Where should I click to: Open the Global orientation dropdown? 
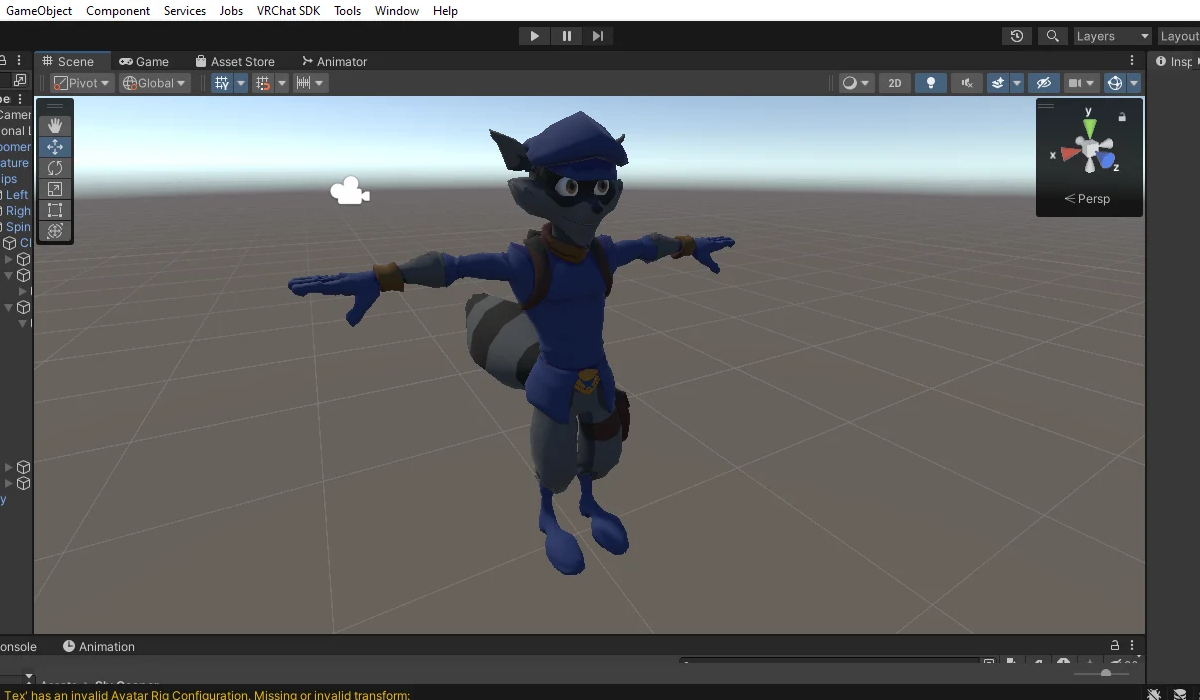coord(153,83)
